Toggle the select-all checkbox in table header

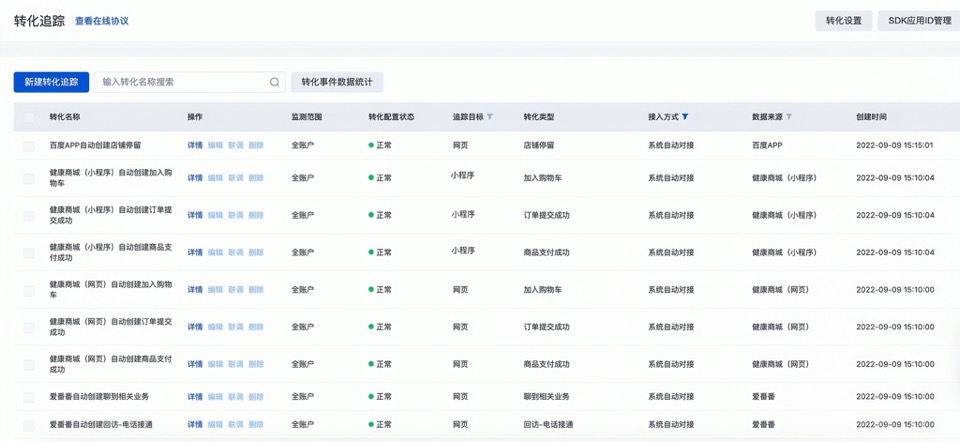coord(29,117)
